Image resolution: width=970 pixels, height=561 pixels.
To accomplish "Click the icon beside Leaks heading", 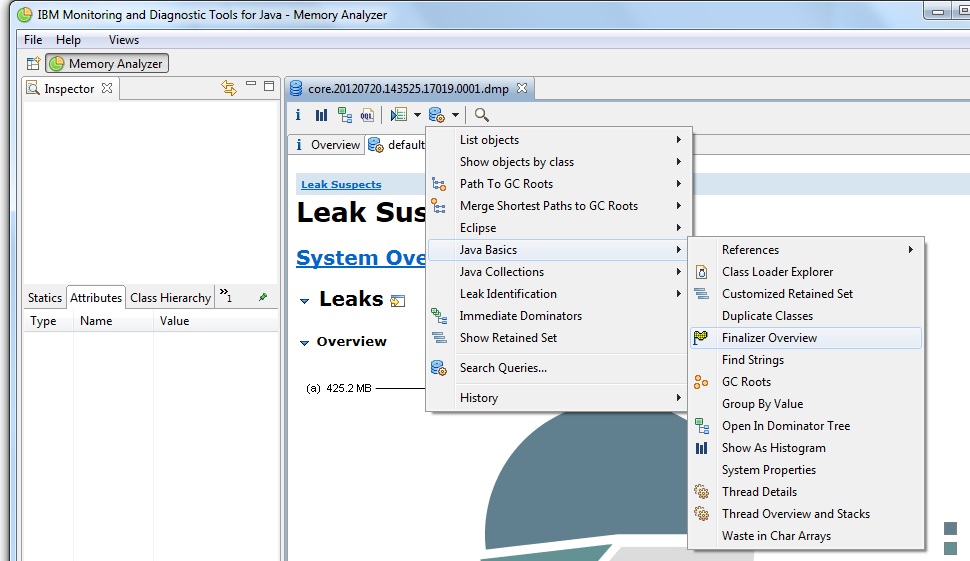I will pos(398,301).
